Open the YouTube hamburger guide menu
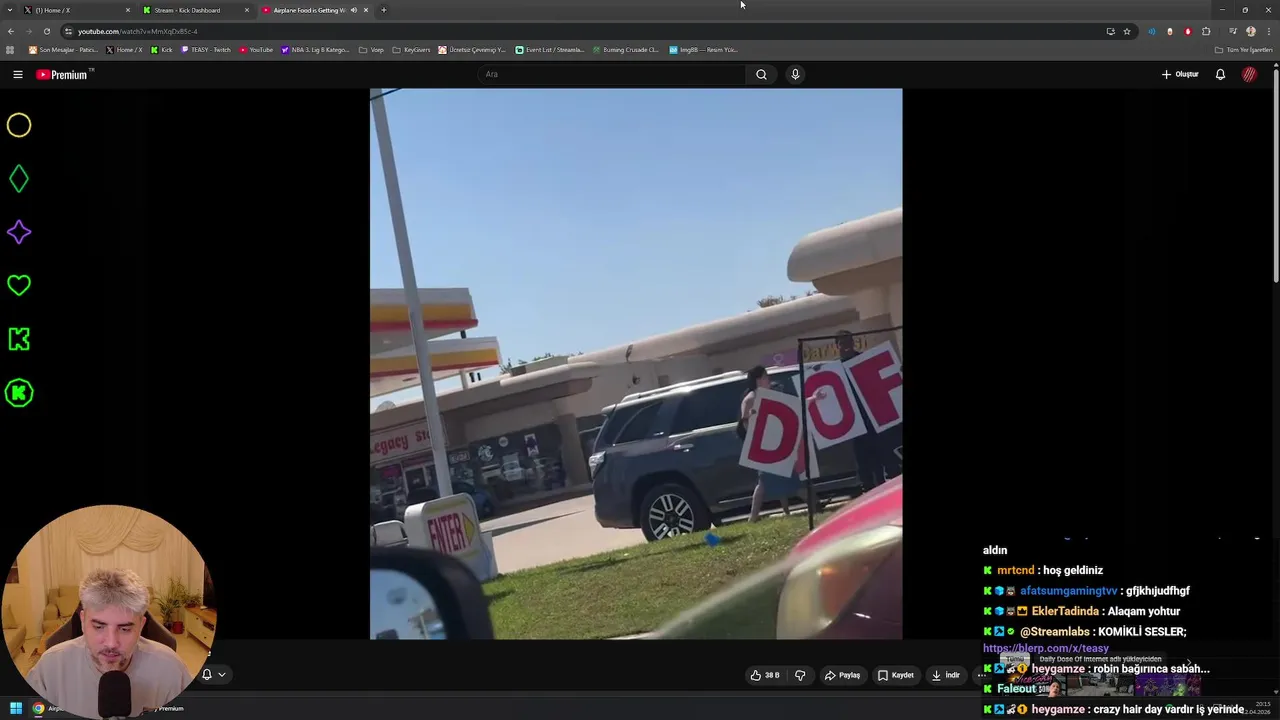The image size is (1280, 720). click(x=18, y=74)
